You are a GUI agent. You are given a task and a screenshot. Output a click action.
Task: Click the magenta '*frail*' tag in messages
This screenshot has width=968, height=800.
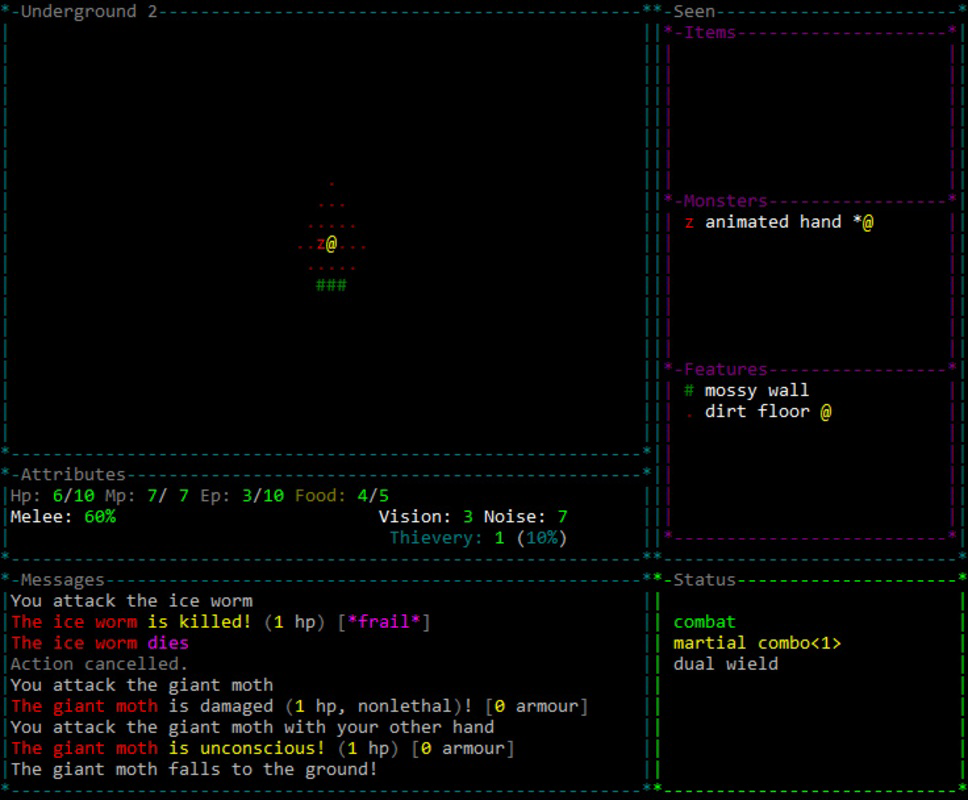click(x=383, y=622)
